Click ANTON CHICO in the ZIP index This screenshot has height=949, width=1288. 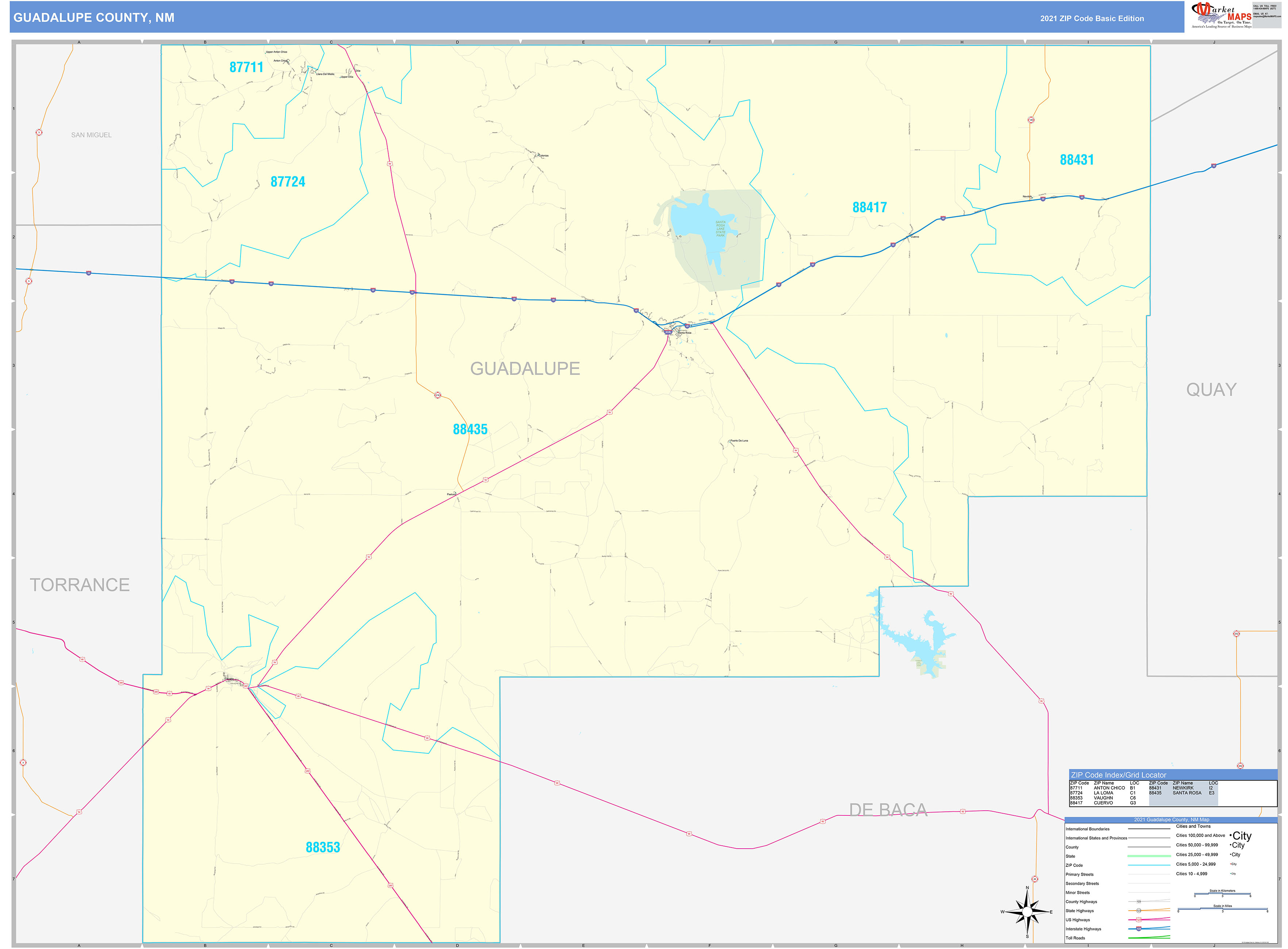point(1109,788)
